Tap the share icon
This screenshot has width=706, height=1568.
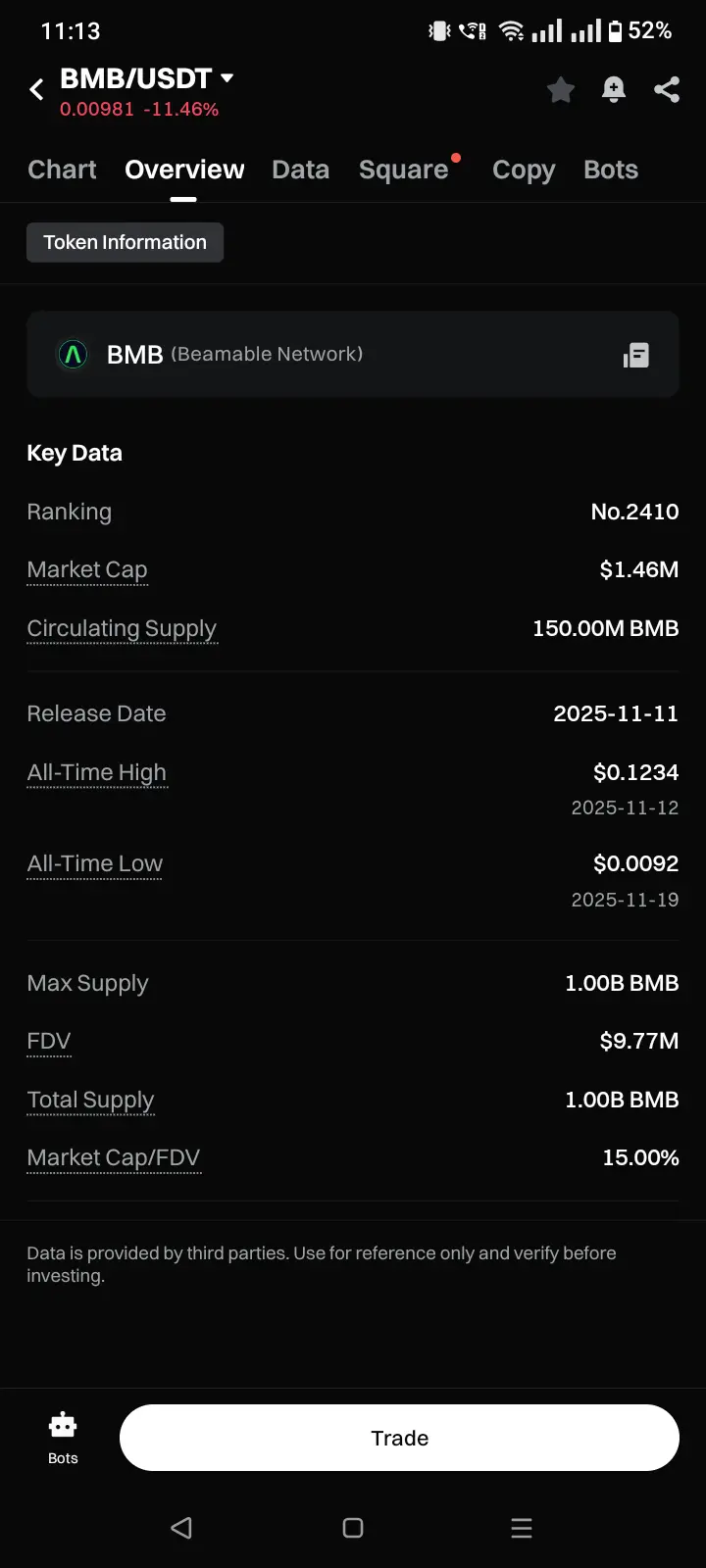click(667, 90)
